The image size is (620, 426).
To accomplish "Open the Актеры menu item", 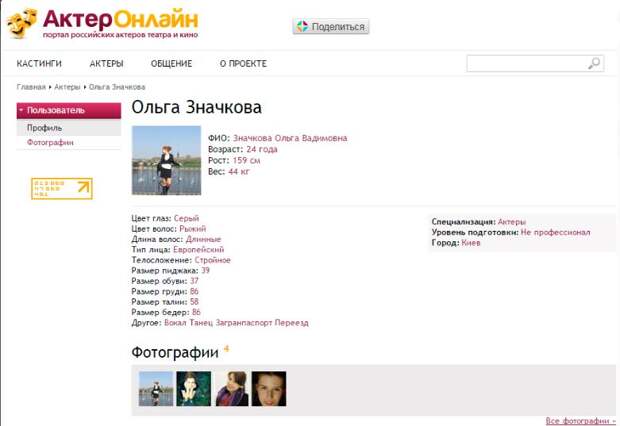I will click(106, 64).
